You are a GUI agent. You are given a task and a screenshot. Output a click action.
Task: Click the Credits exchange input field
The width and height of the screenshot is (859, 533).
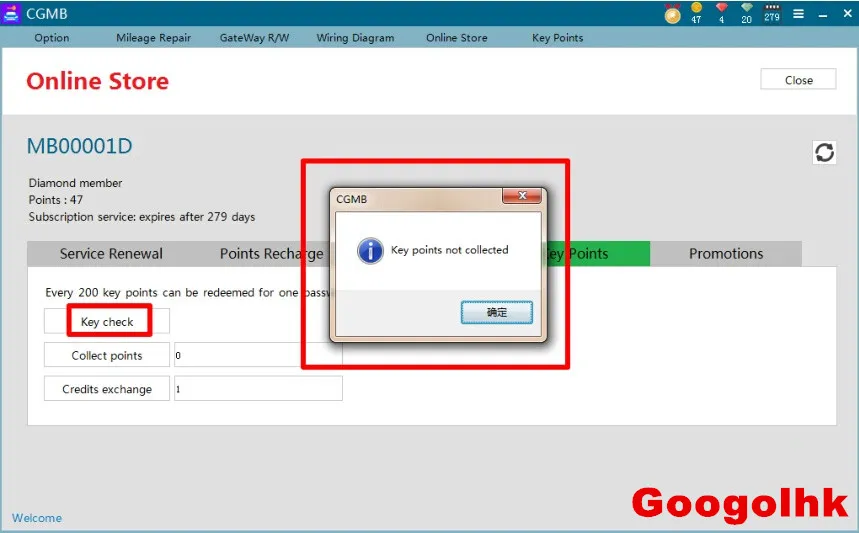[258, 389]
